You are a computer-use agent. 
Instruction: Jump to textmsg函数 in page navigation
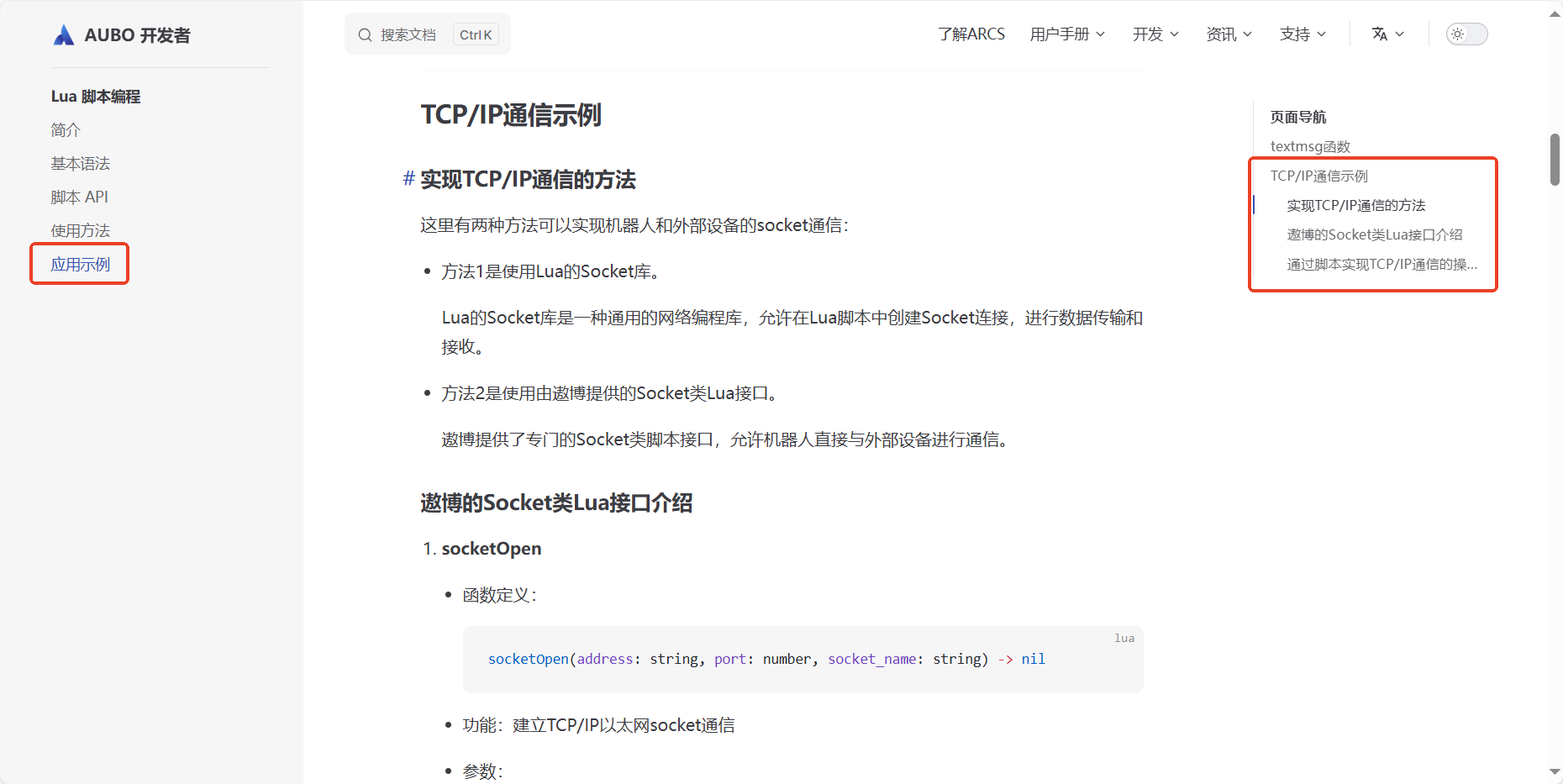(x=1310, y=146)
